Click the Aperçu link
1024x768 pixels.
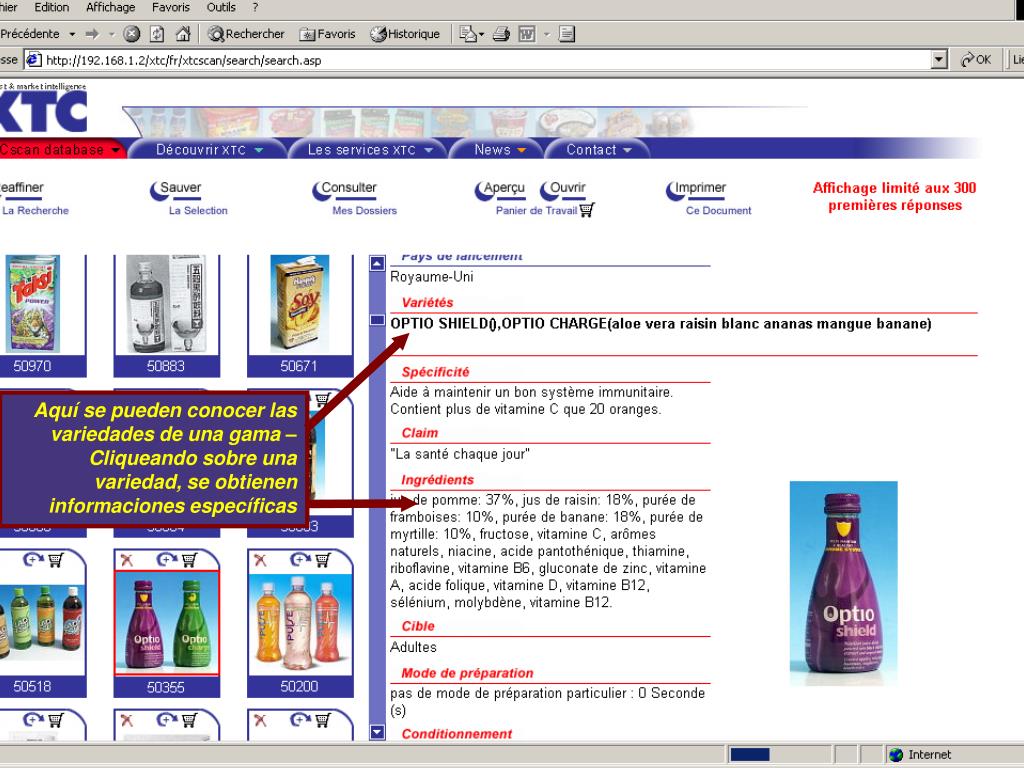(x=504, y=188)
